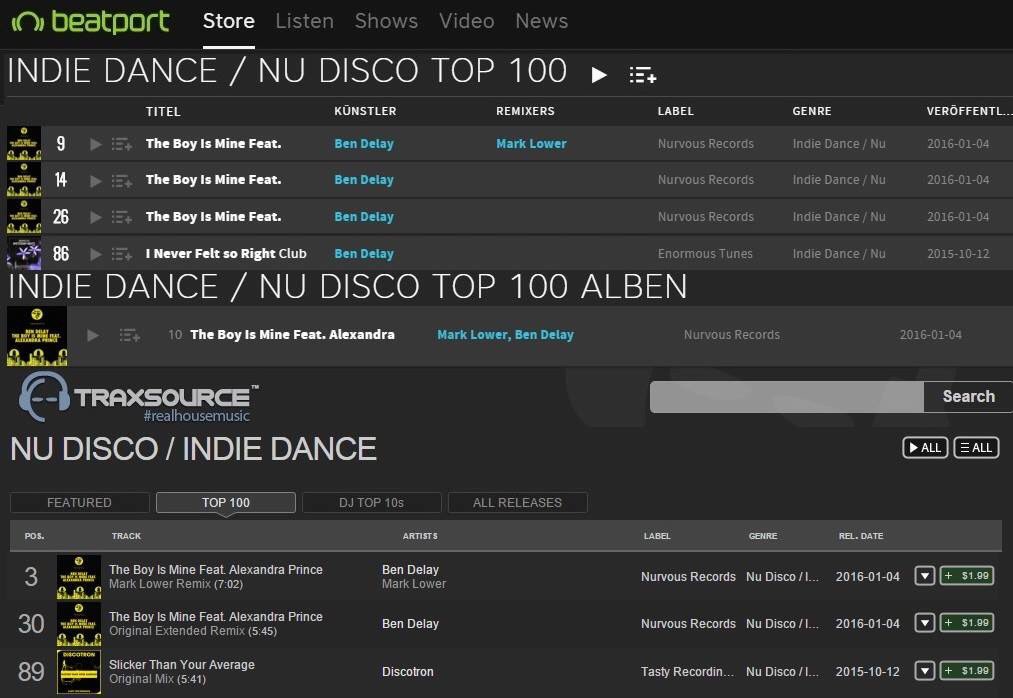Open Traxsource position 3 track artwork

(79, 576)
